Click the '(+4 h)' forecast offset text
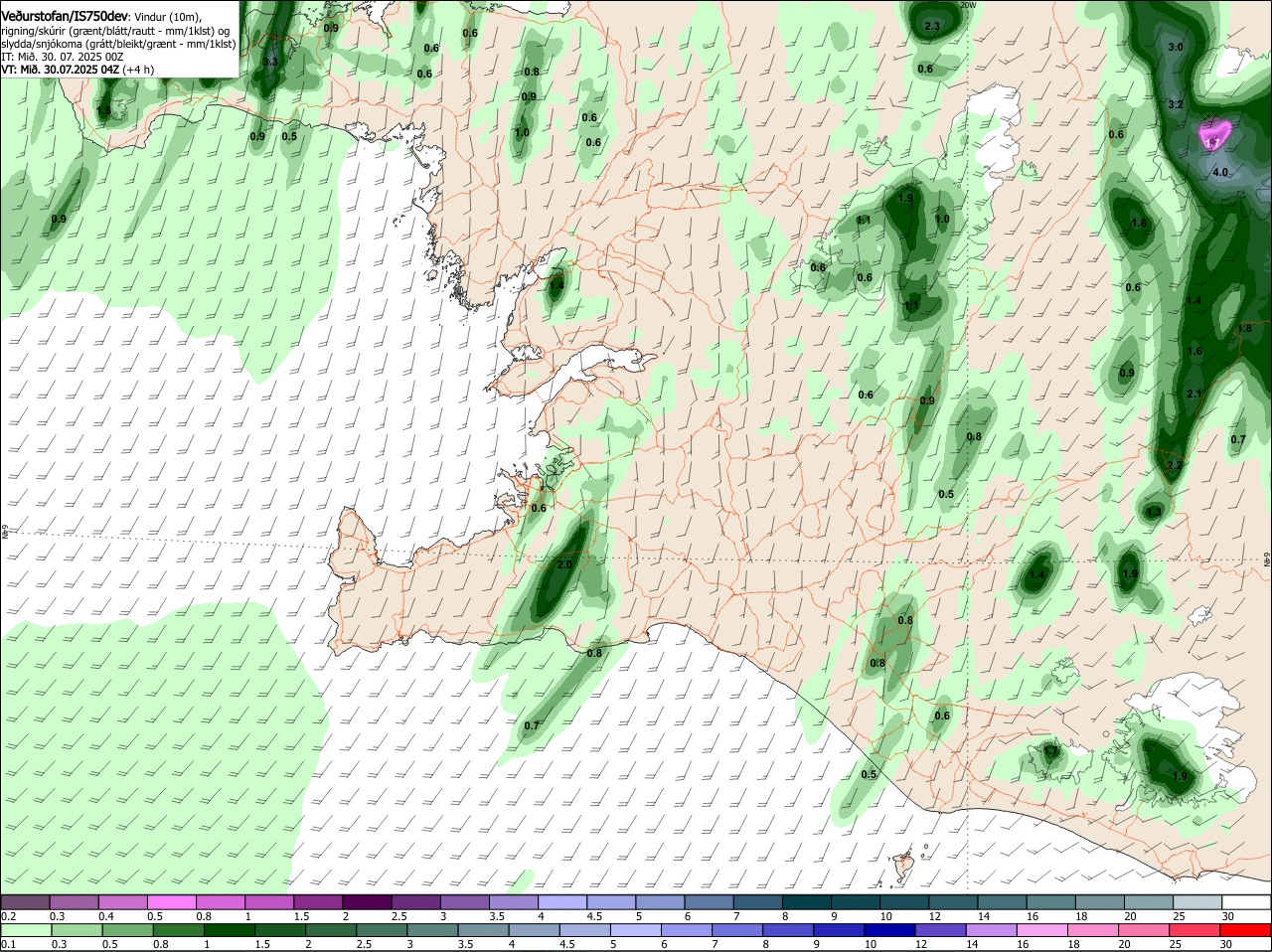 [x=140, y=70]
